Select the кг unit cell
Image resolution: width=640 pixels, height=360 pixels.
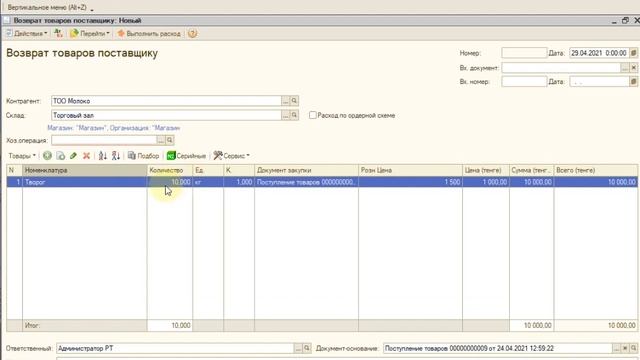pyautogui.click(x=208, y=182)
